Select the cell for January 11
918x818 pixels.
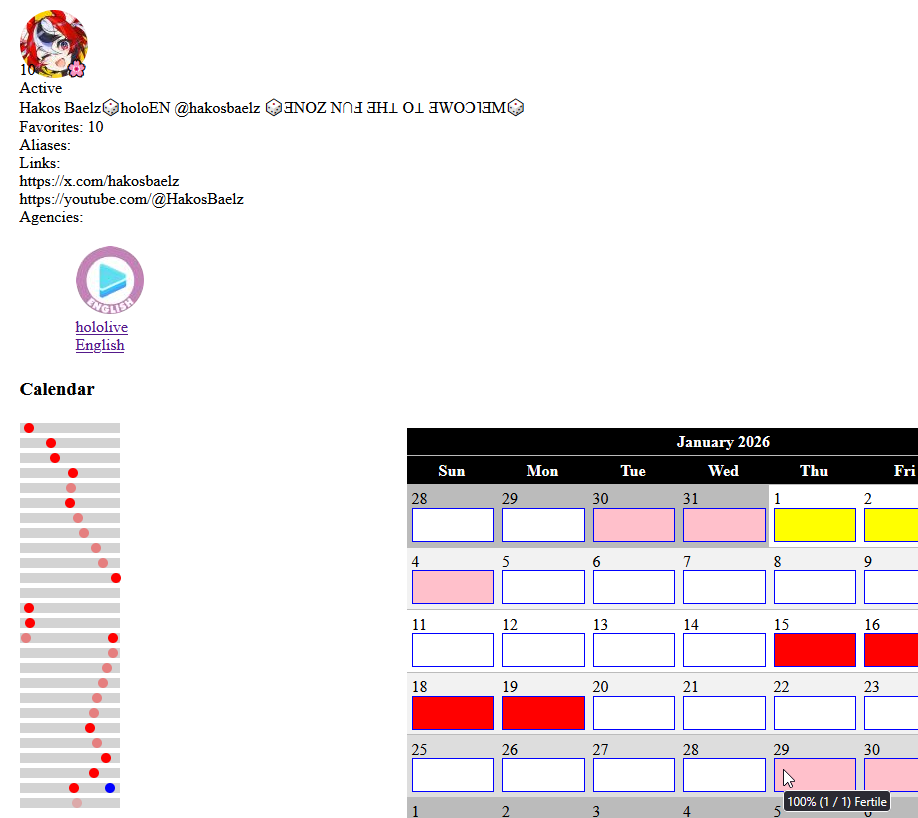453,650
